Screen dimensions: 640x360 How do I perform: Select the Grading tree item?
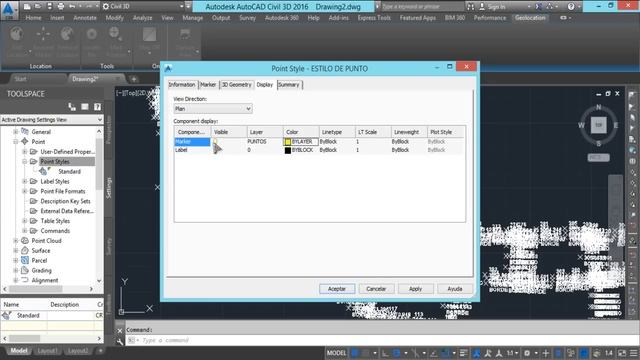[42, 270]
